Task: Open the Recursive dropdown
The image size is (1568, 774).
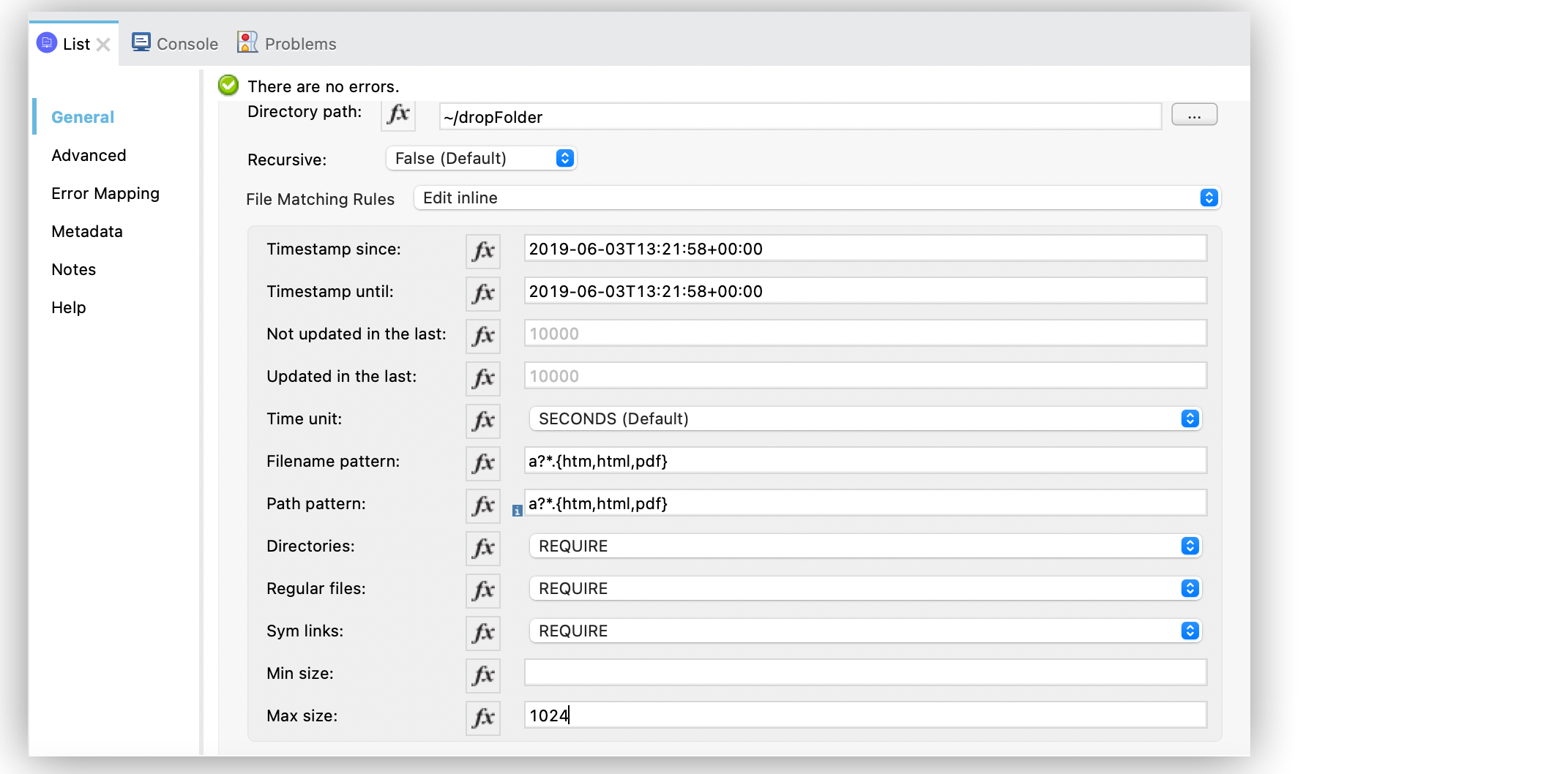Action: coord(482,158)
